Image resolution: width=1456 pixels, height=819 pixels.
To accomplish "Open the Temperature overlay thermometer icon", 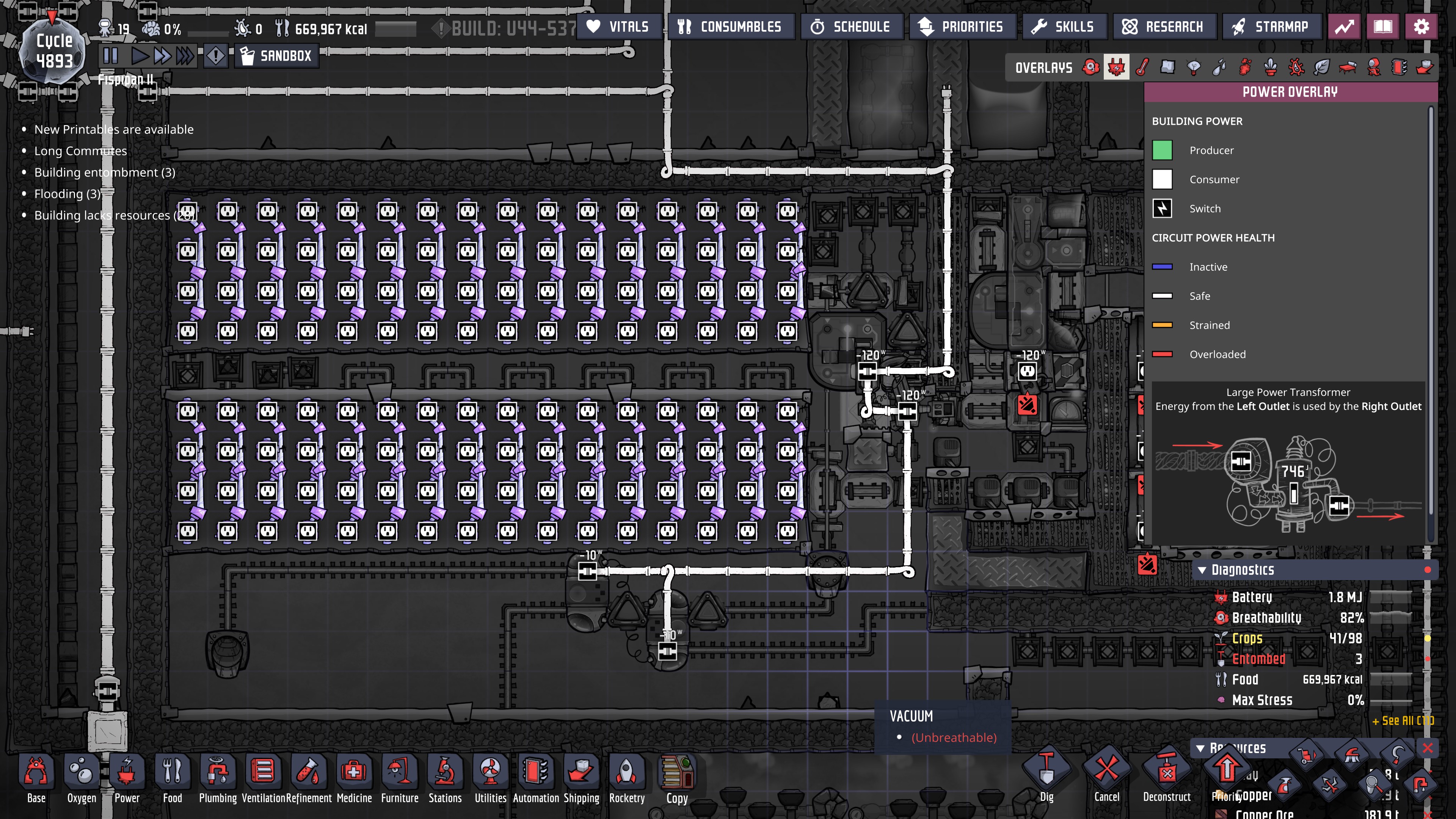I will pos(1142,68).
